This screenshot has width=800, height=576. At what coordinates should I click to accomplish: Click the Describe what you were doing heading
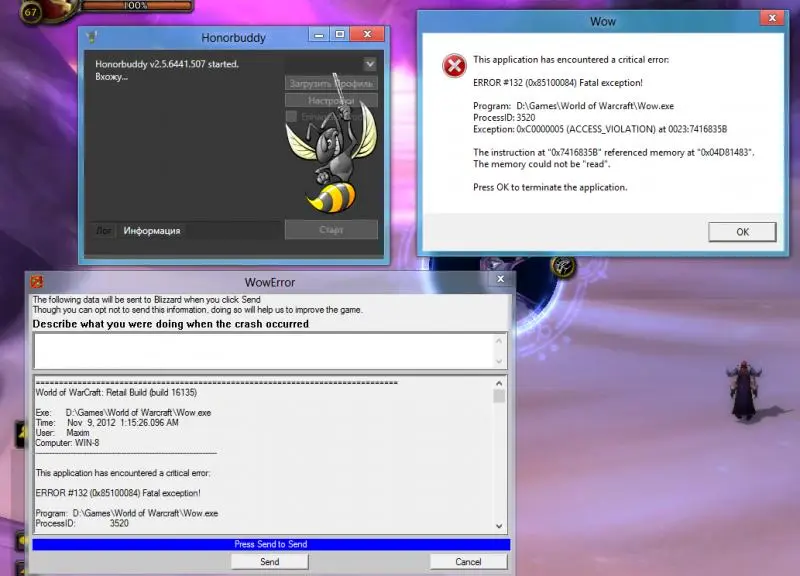pos(170,324)
